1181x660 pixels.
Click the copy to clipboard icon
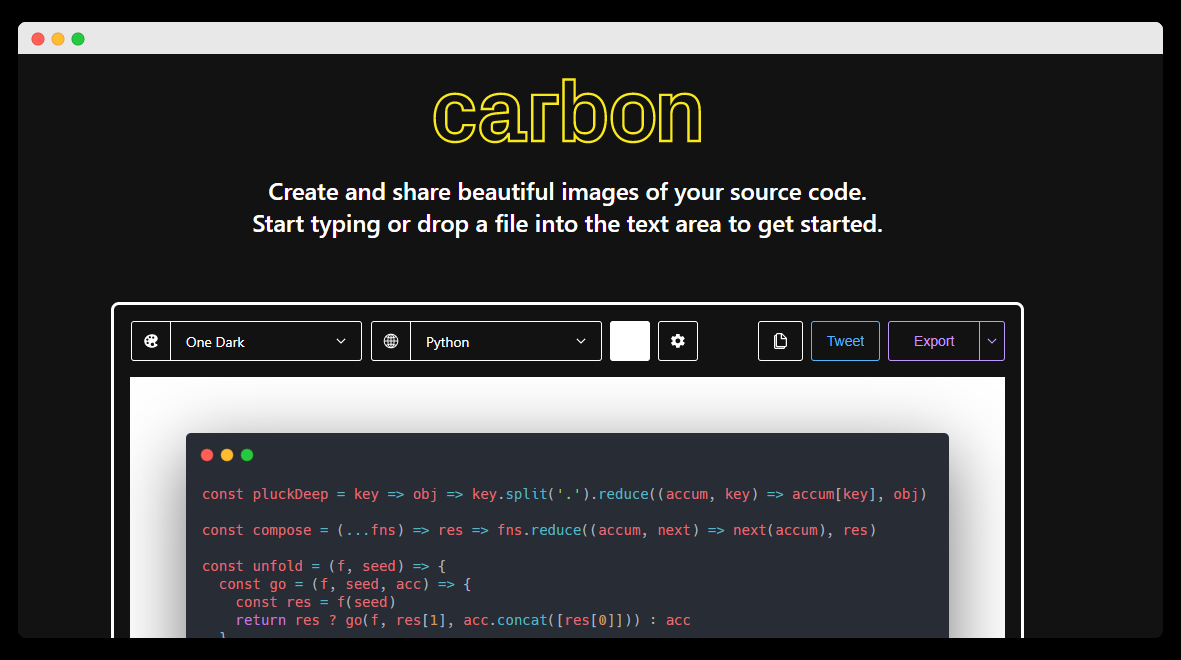780,341
